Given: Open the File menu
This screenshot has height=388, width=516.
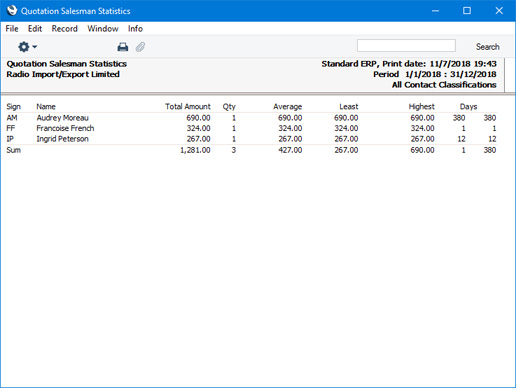Looking at the screenshot, I should pyautogui.click(x=12, y=29).
